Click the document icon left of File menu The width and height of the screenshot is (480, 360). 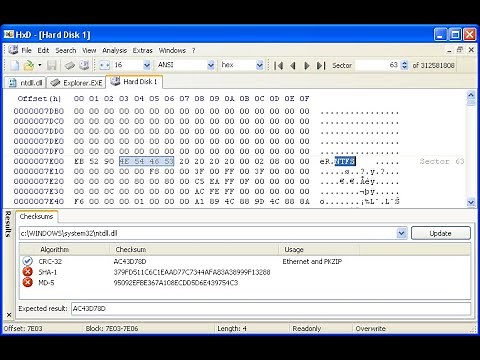(x=13, y=50)
